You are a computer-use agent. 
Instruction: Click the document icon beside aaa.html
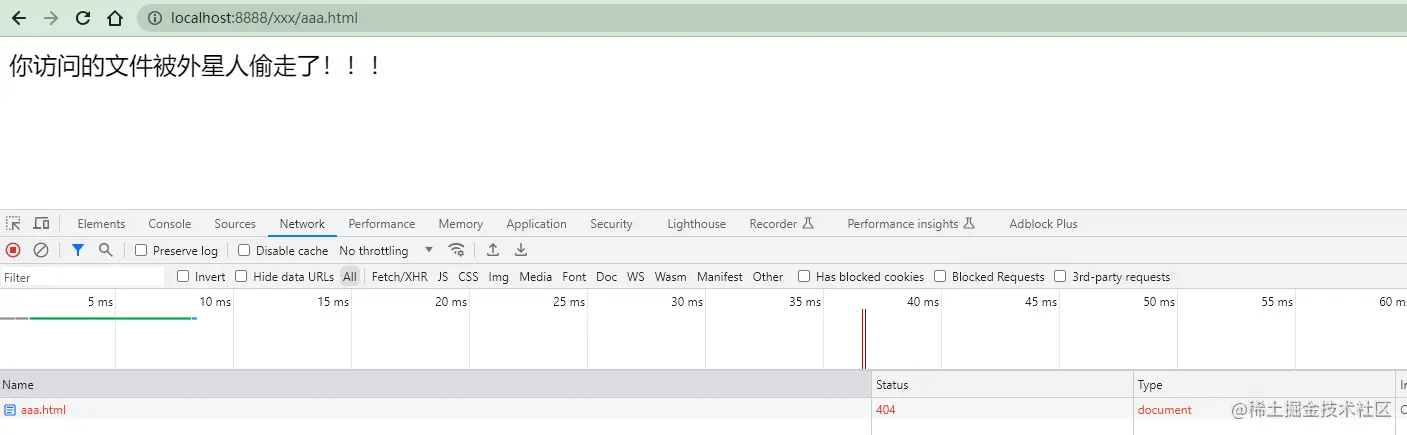[x=10, y=410]
